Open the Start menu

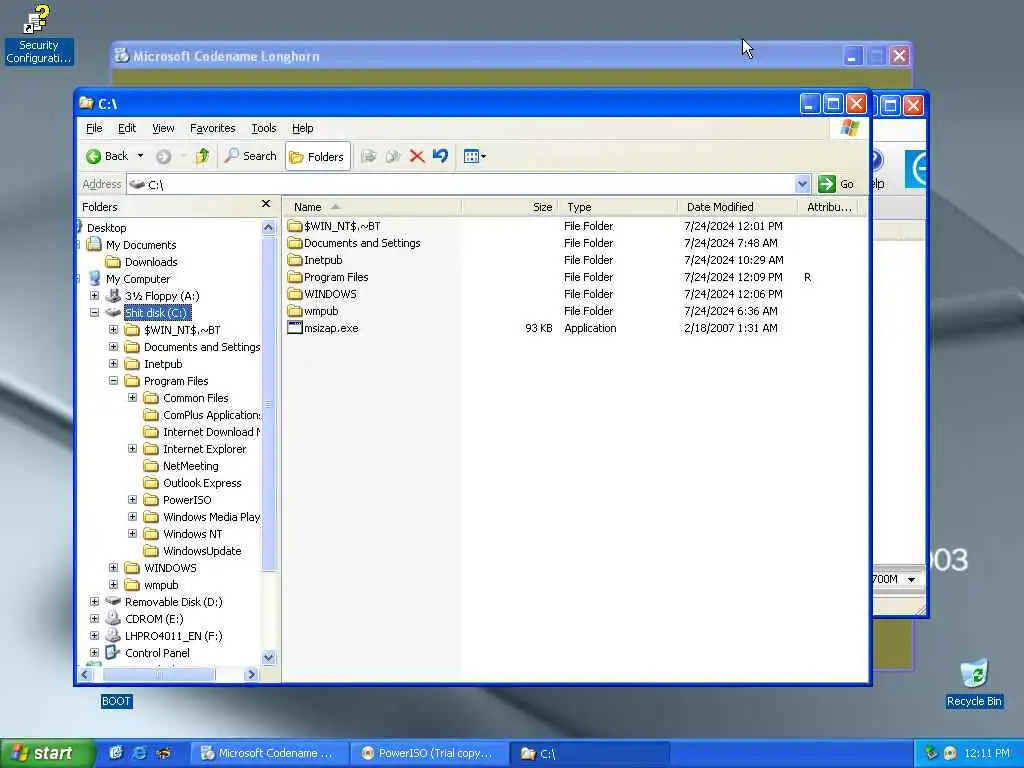click(47, 754)
